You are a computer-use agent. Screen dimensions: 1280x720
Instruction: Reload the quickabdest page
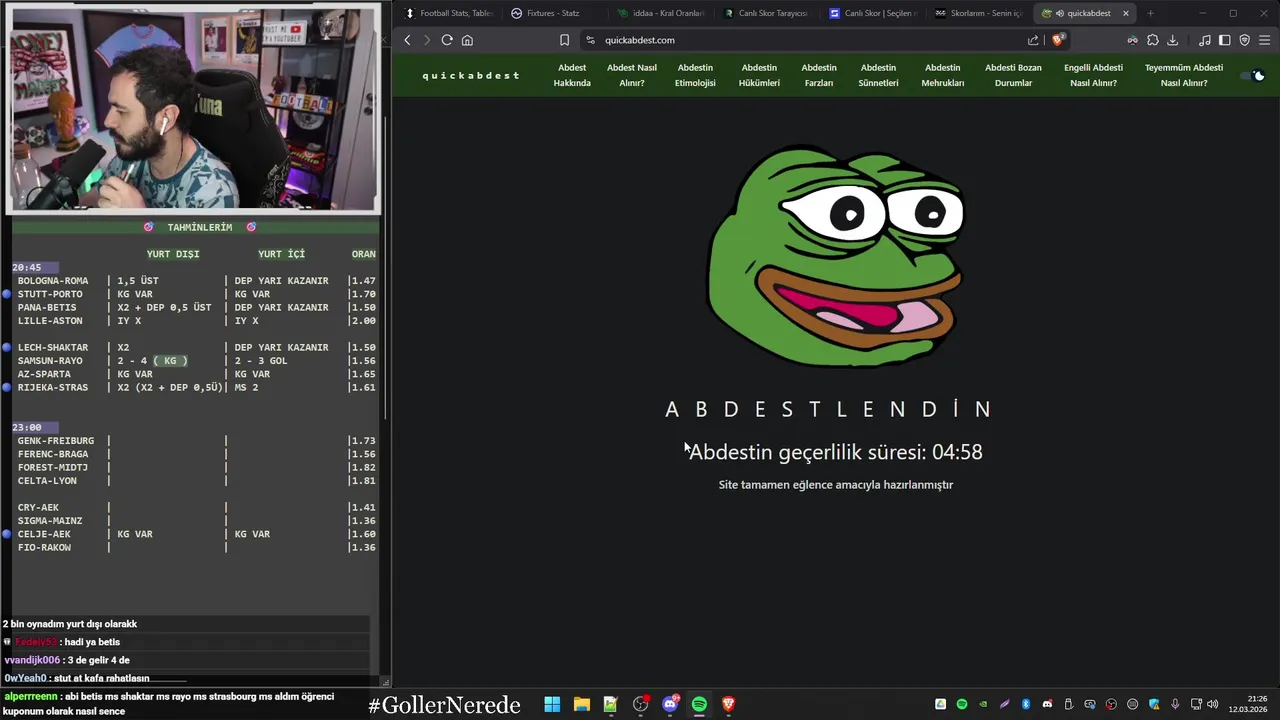pos(447,40)
